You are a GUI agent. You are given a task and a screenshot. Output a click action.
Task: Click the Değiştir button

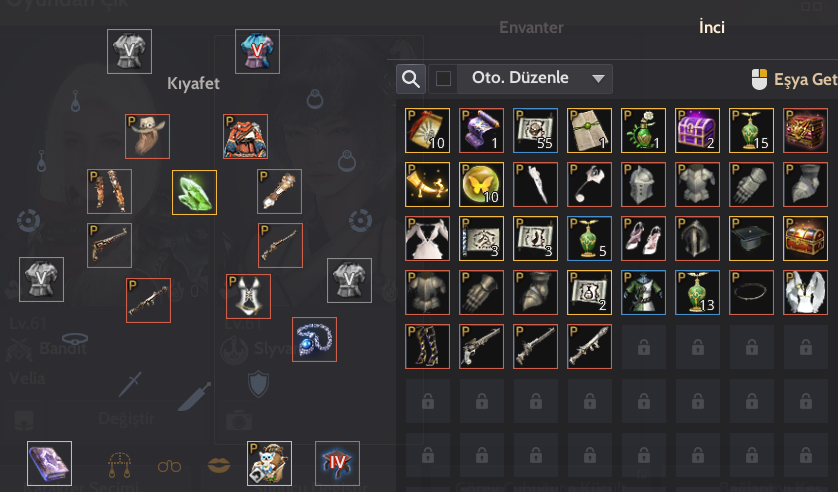[126, 418]
